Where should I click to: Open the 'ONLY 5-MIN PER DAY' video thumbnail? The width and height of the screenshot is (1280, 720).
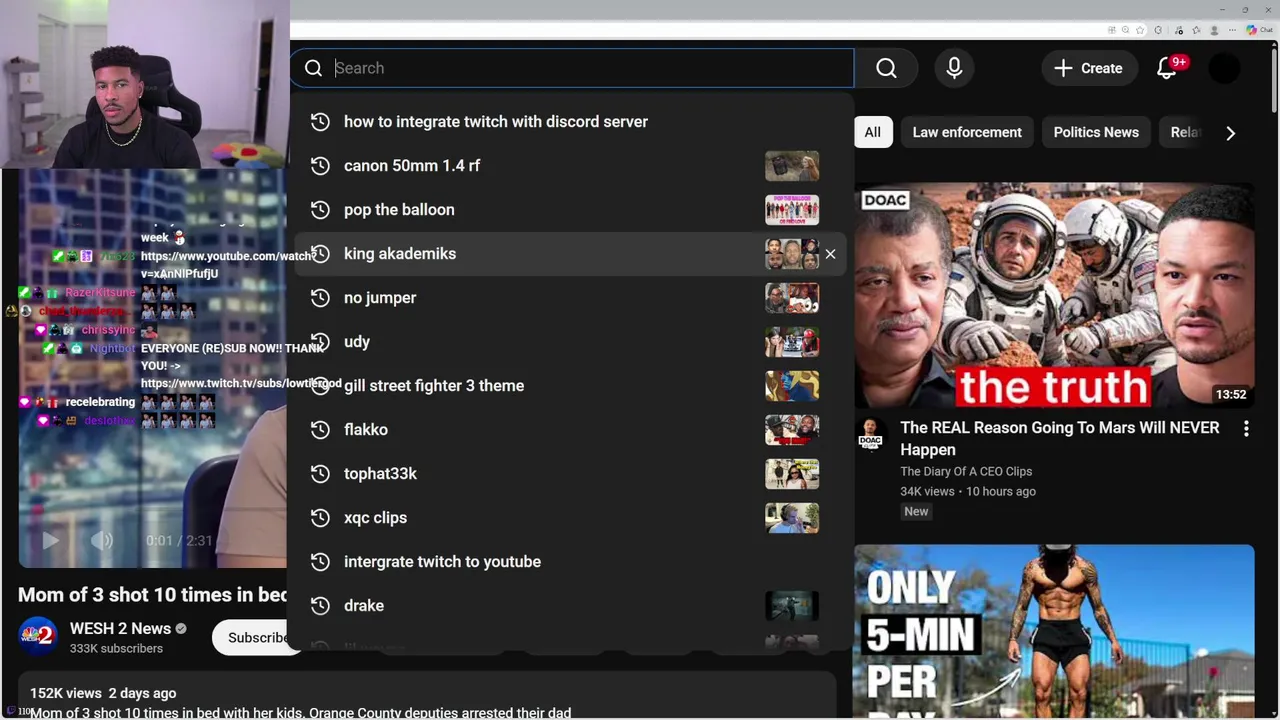tap(1054, 632)
